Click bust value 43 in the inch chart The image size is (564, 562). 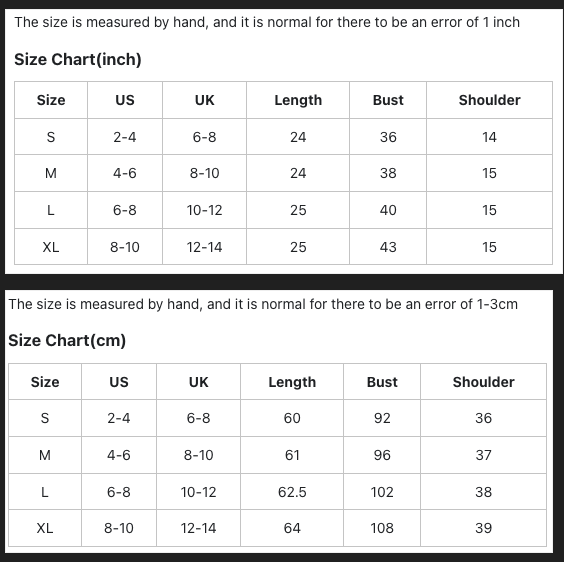coord(388,247)
